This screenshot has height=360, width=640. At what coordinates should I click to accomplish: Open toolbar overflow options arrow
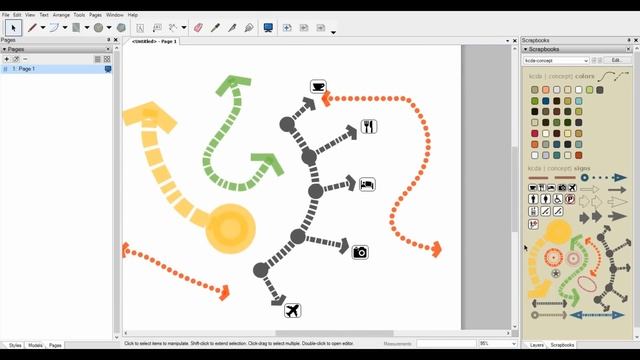pyautogui.click(x=333, y=32)
